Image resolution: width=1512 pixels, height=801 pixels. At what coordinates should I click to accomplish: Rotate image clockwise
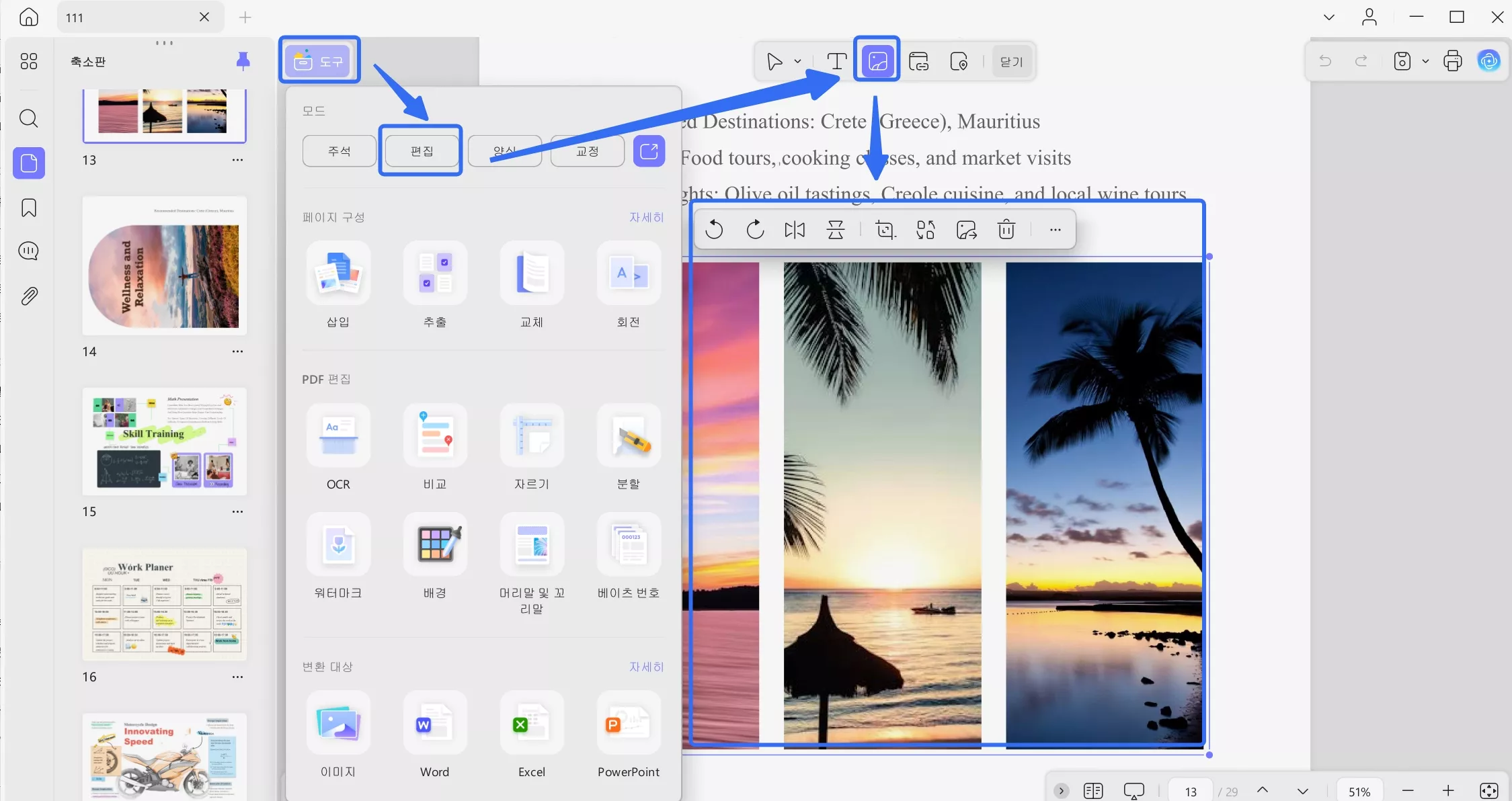(755, 230)
